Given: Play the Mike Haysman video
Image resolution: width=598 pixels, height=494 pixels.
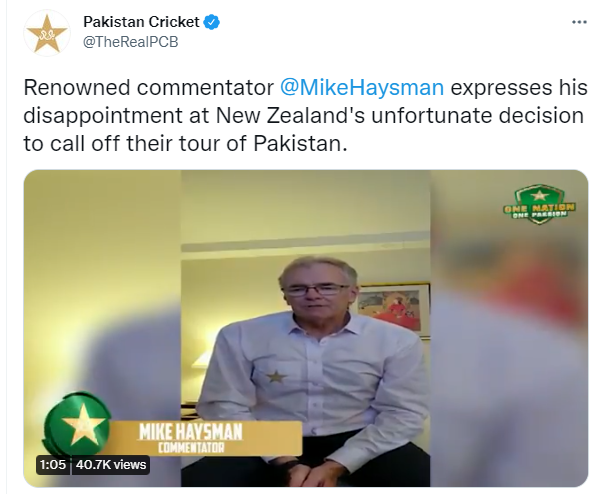Looking at the screenshot, I should 305,328.
